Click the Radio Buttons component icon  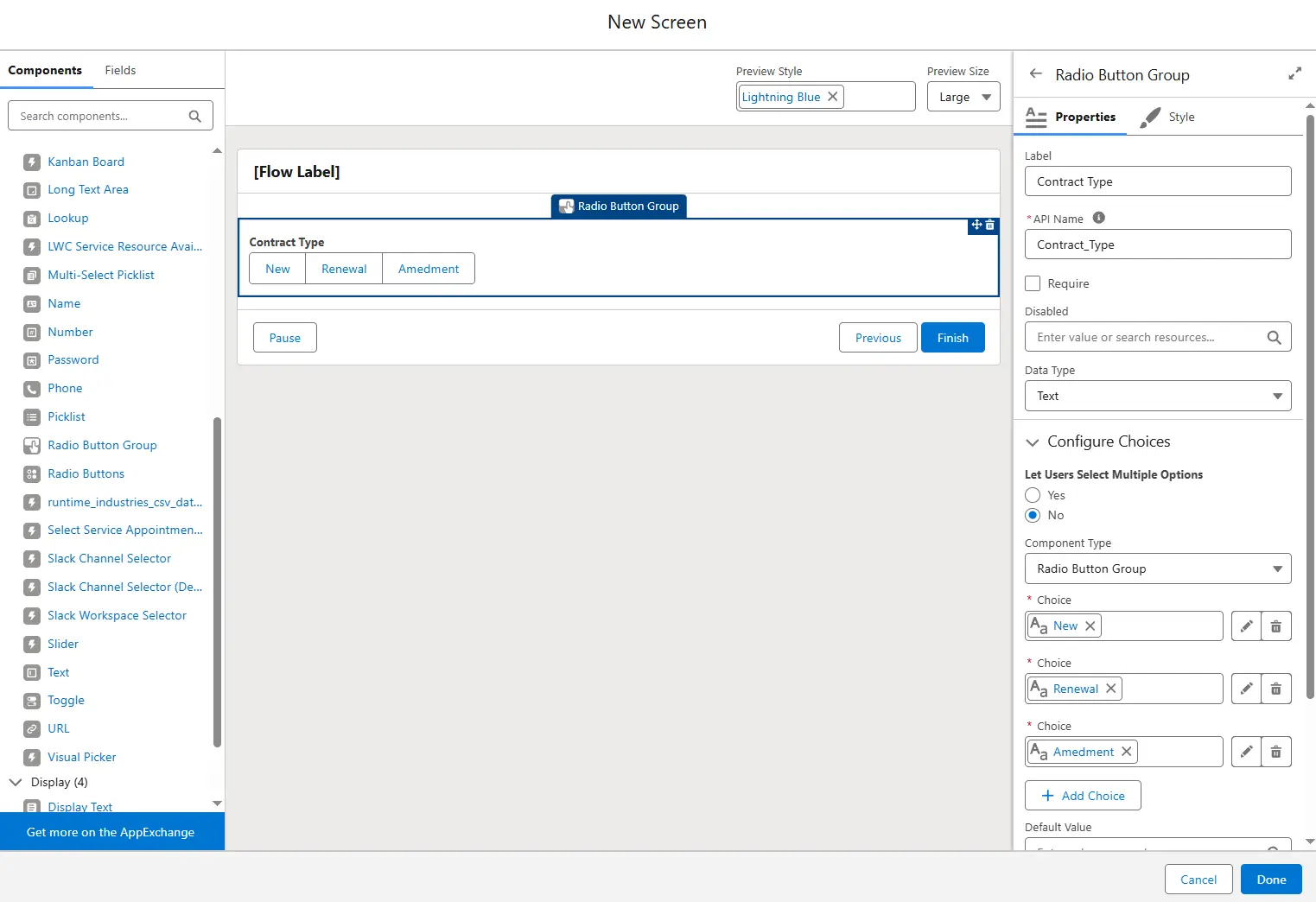click(x=32, y=473)
